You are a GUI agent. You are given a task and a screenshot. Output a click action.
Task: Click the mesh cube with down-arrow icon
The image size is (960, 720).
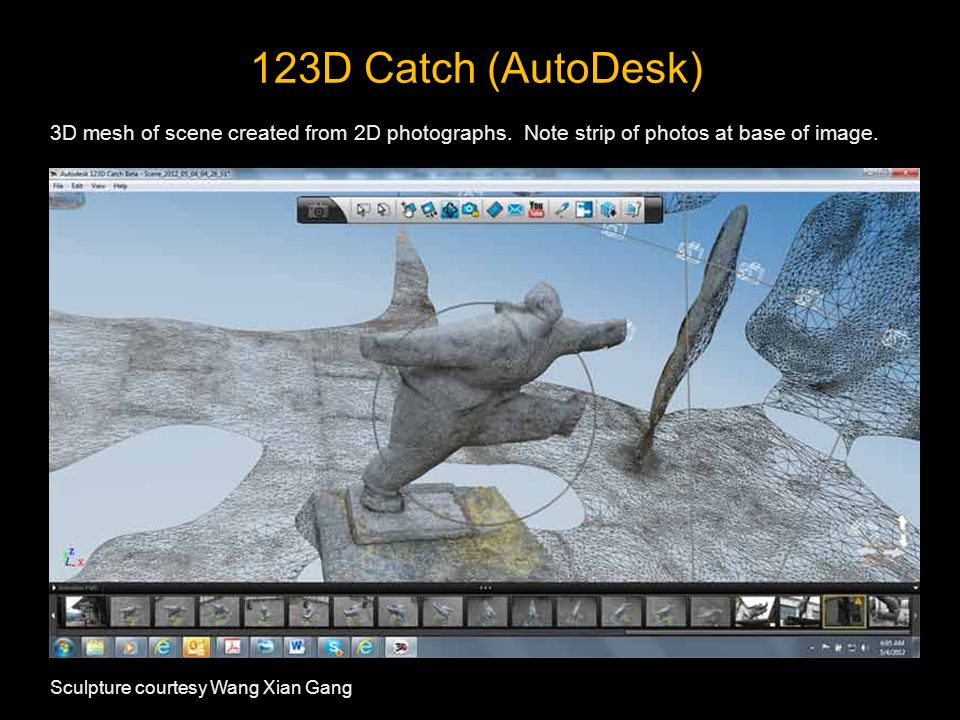608,210
